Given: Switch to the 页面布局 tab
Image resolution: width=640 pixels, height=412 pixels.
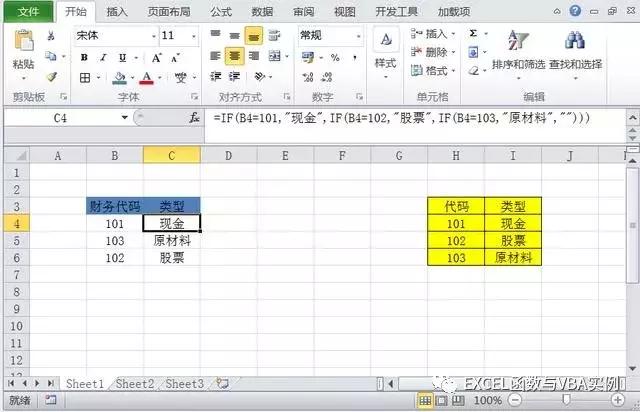Looking at the screenshot, I should tap(169, 11).
